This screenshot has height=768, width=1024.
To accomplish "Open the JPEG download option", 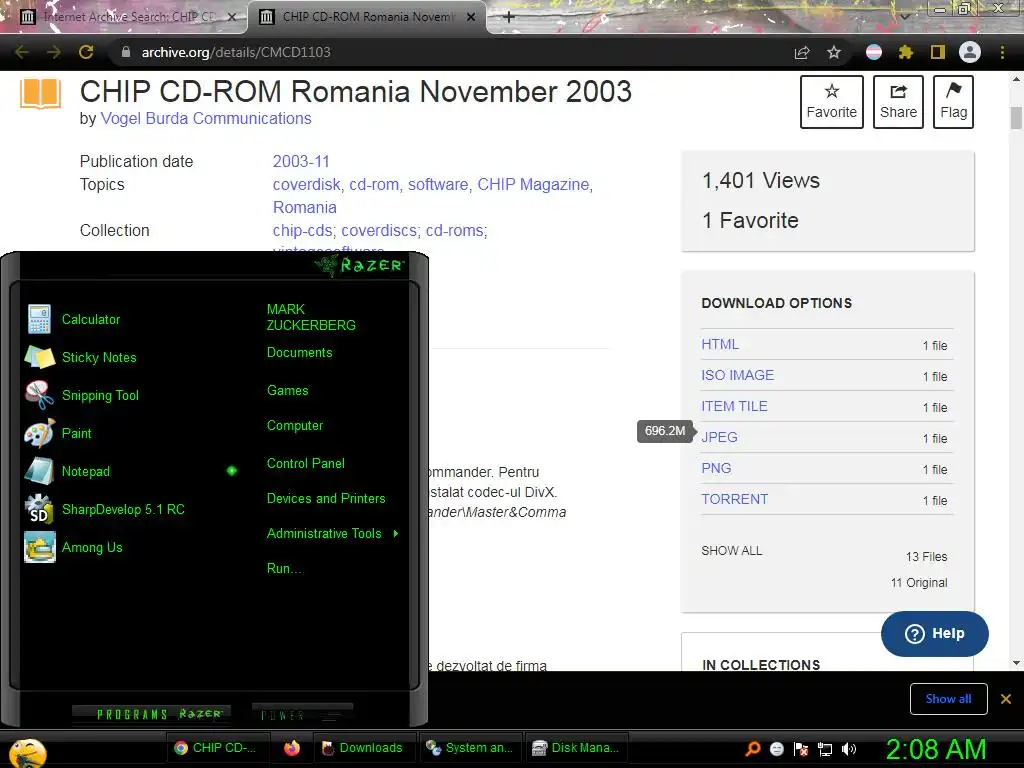I will coord(719,438).
